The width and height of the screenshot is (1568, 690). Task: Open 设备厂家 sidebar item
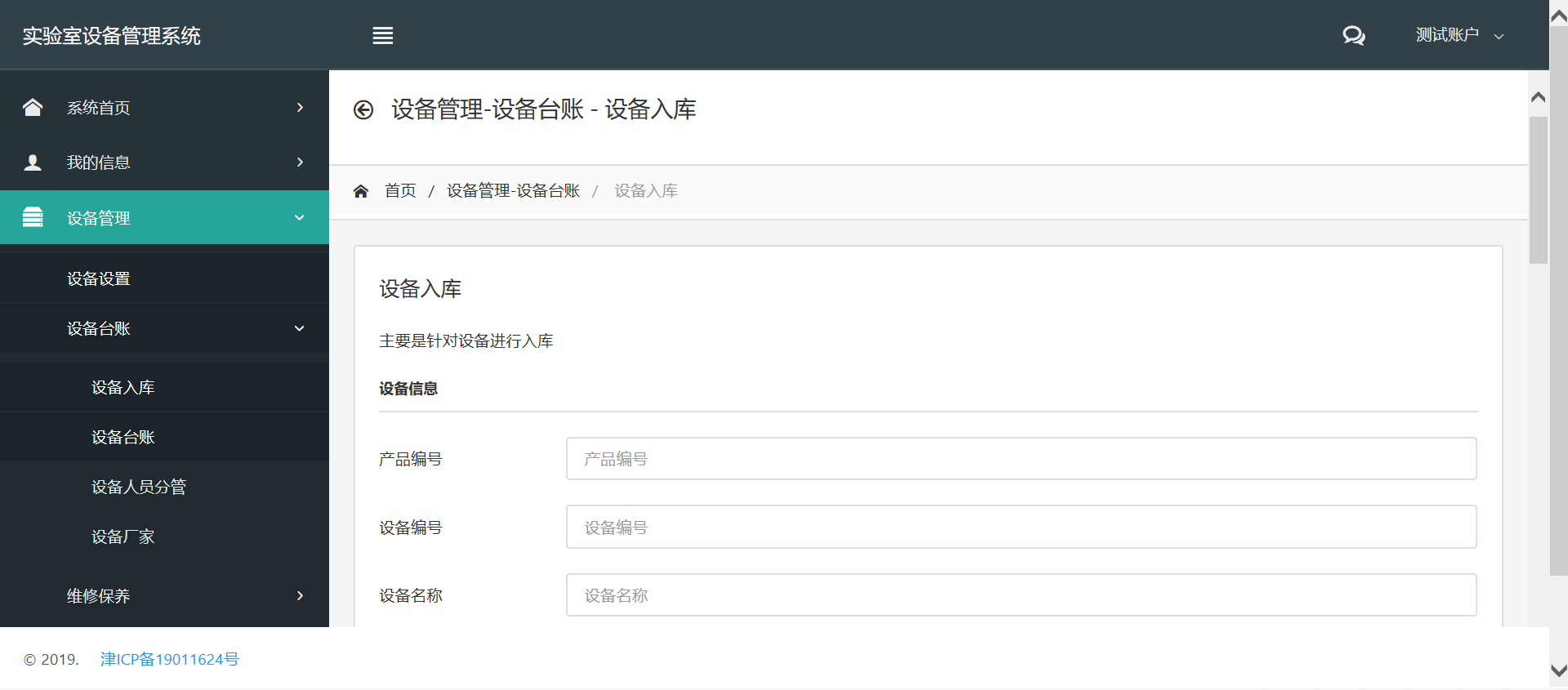coord(123,537)
